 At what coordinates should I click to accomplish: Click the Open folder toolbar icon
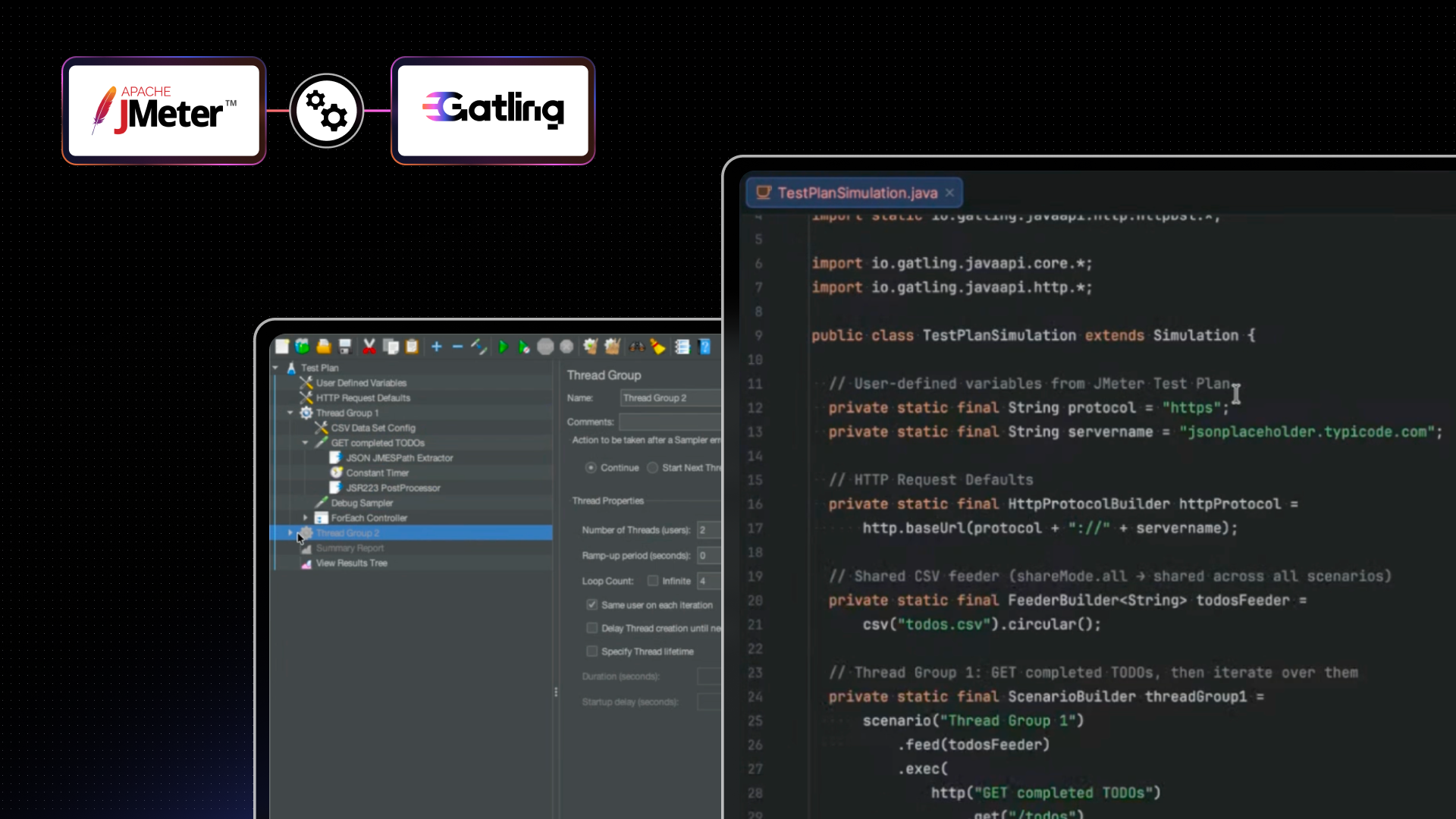point(324,347)
